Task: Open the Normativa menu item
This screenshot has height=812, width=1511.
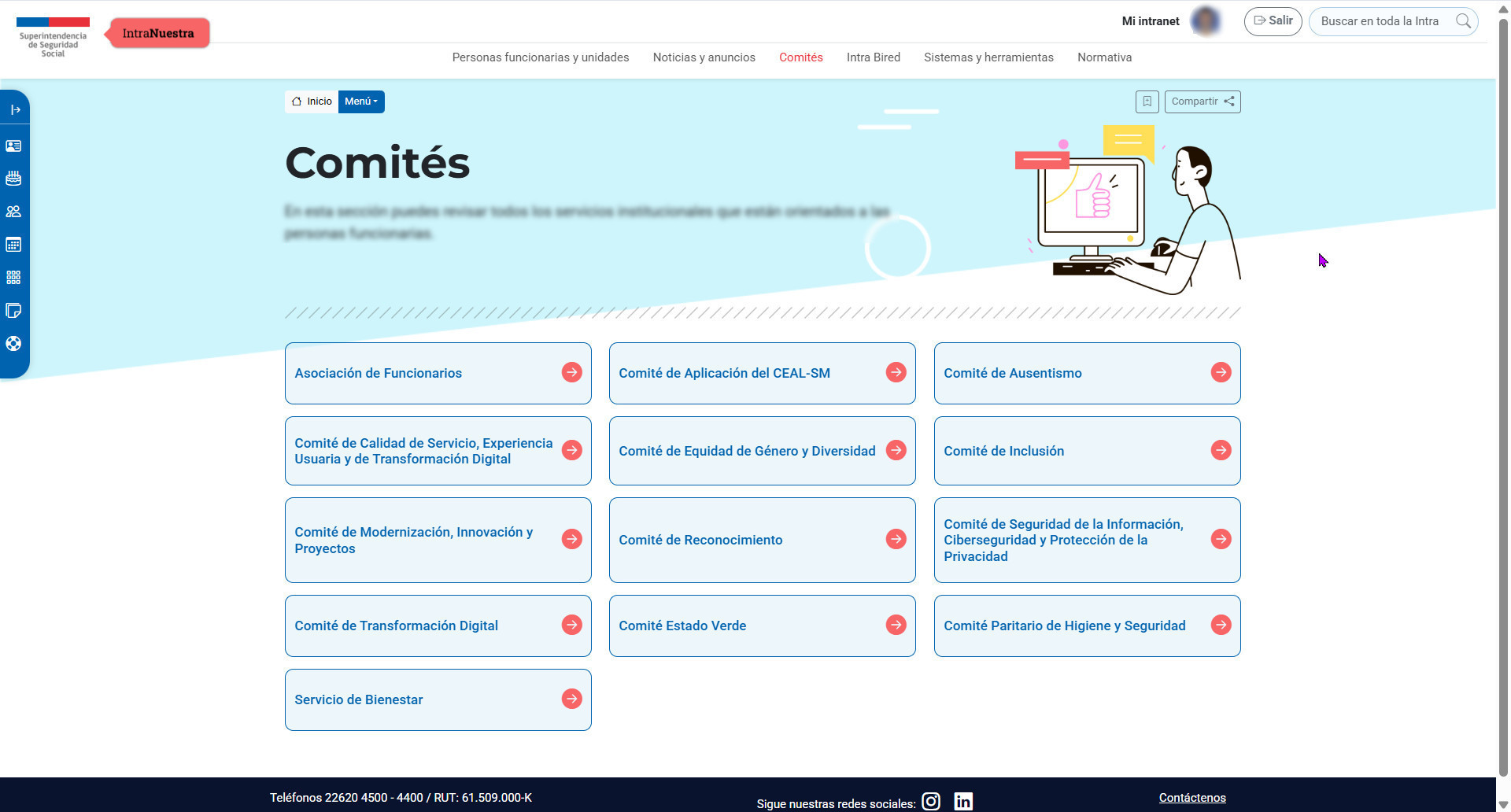Action: (x=1104, y=57)
